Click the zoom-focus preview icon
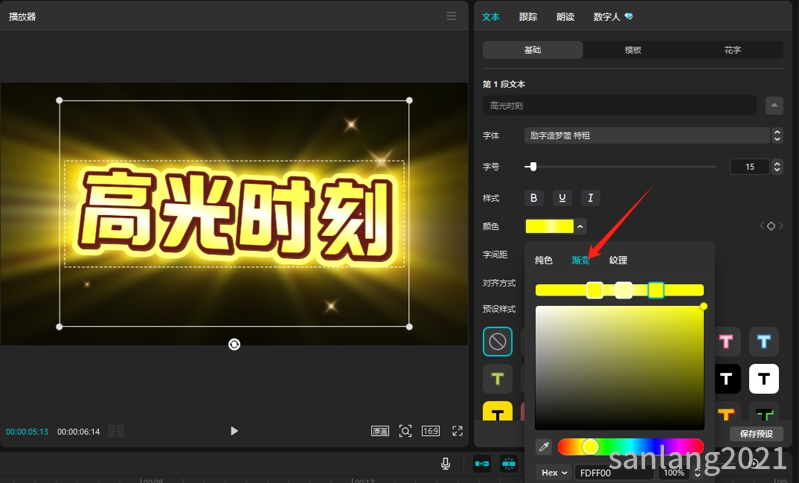Screen dimensions: 799x483 point(405,431)
